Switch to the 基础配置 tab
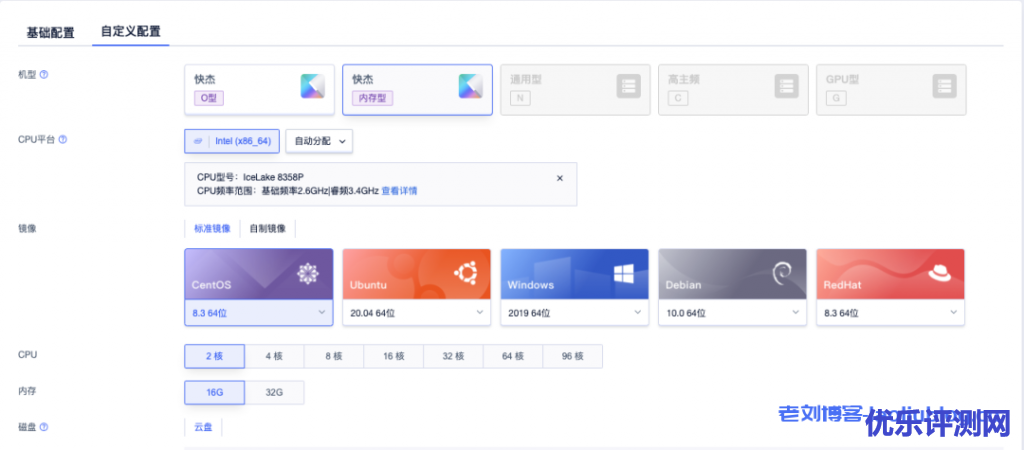 tap(50, 32)
